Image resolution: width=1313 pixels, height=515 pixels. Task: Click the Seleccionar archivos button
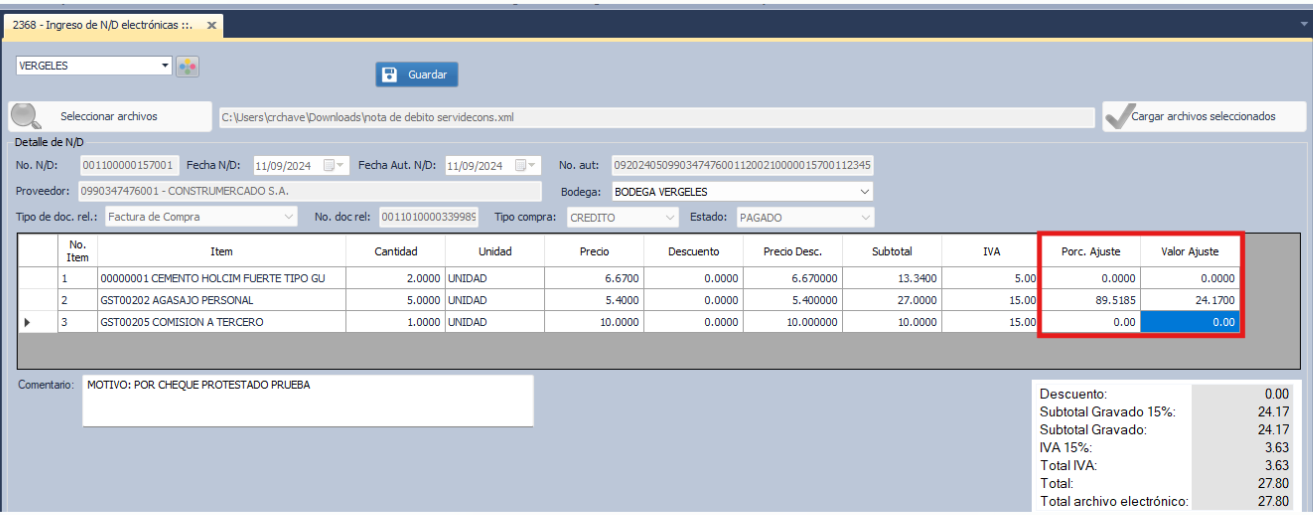coord(109,116)
